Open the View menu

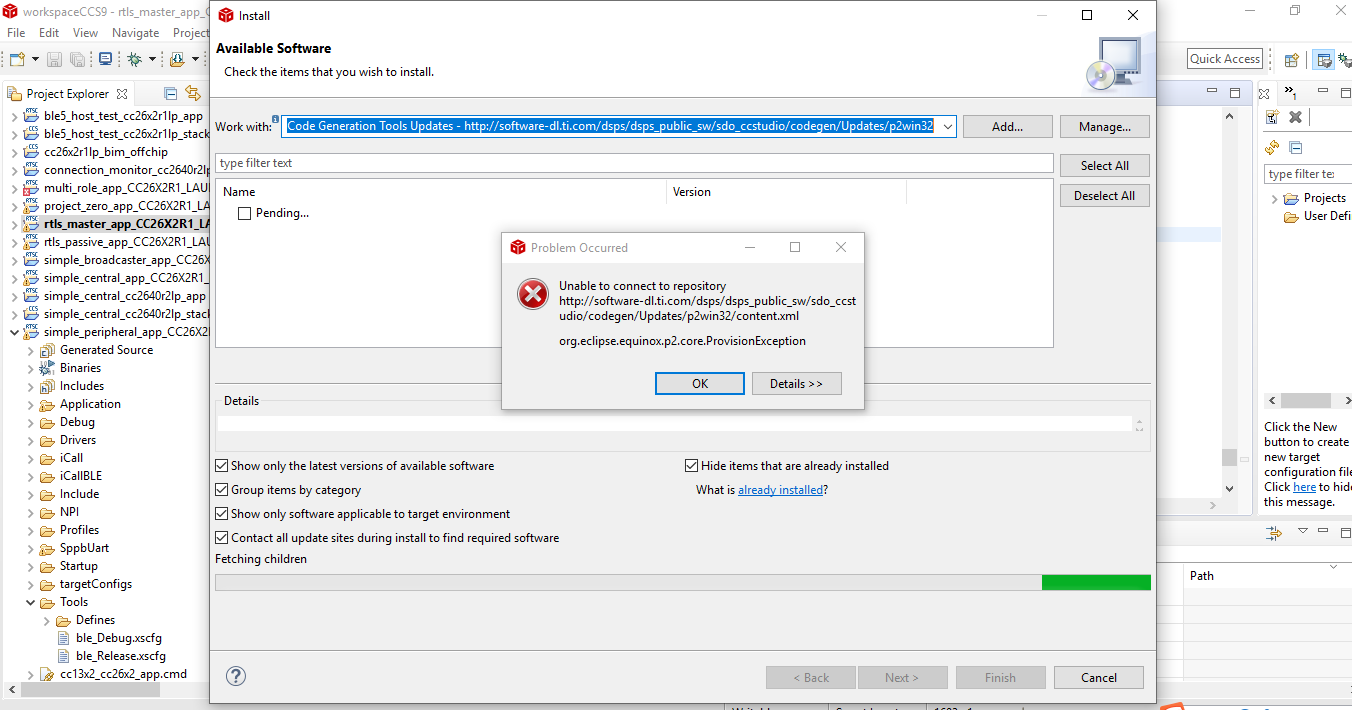point(86,33)
